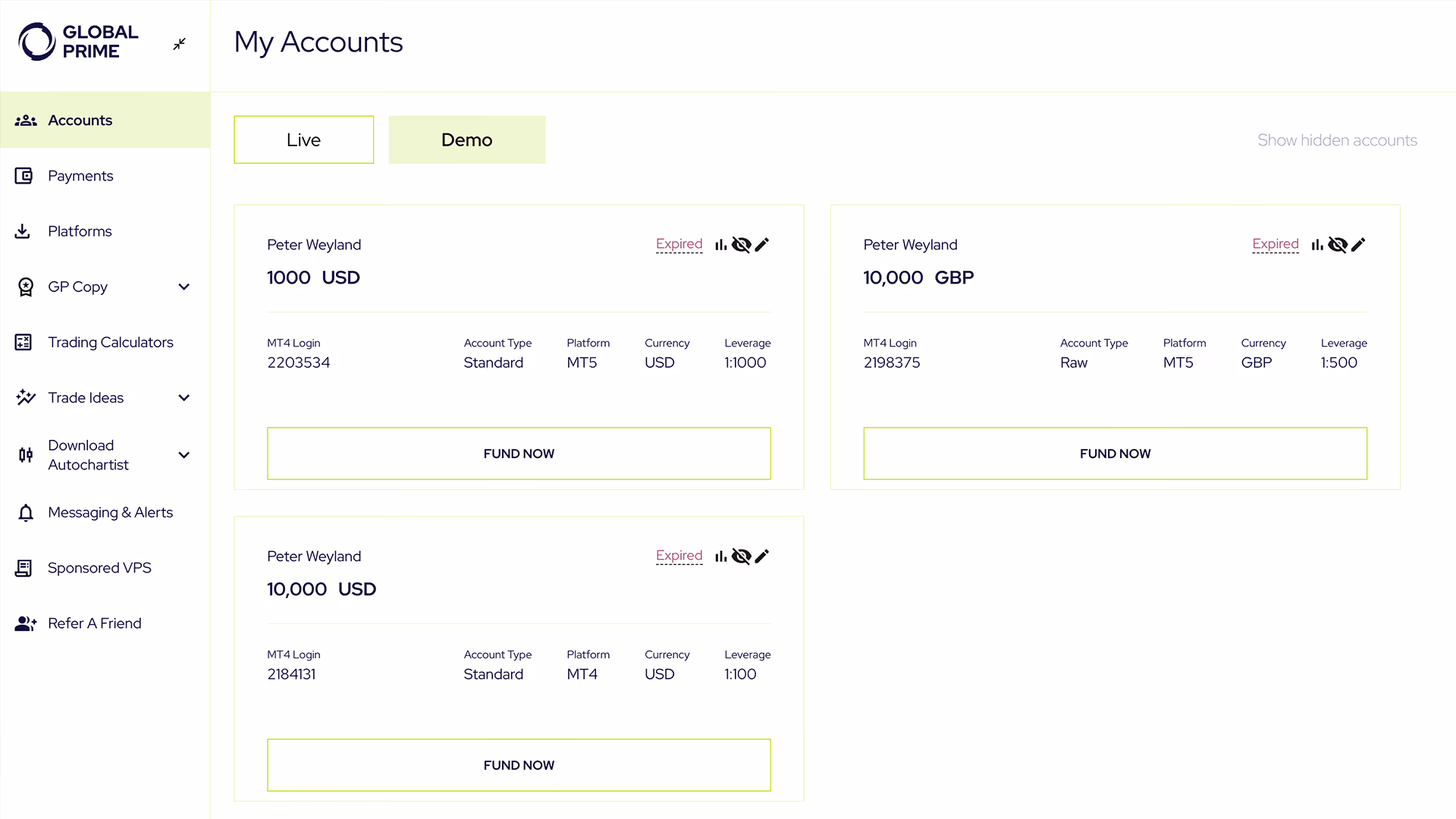Click Show hidden accounts link
1456x819 pixels.
1337,140
